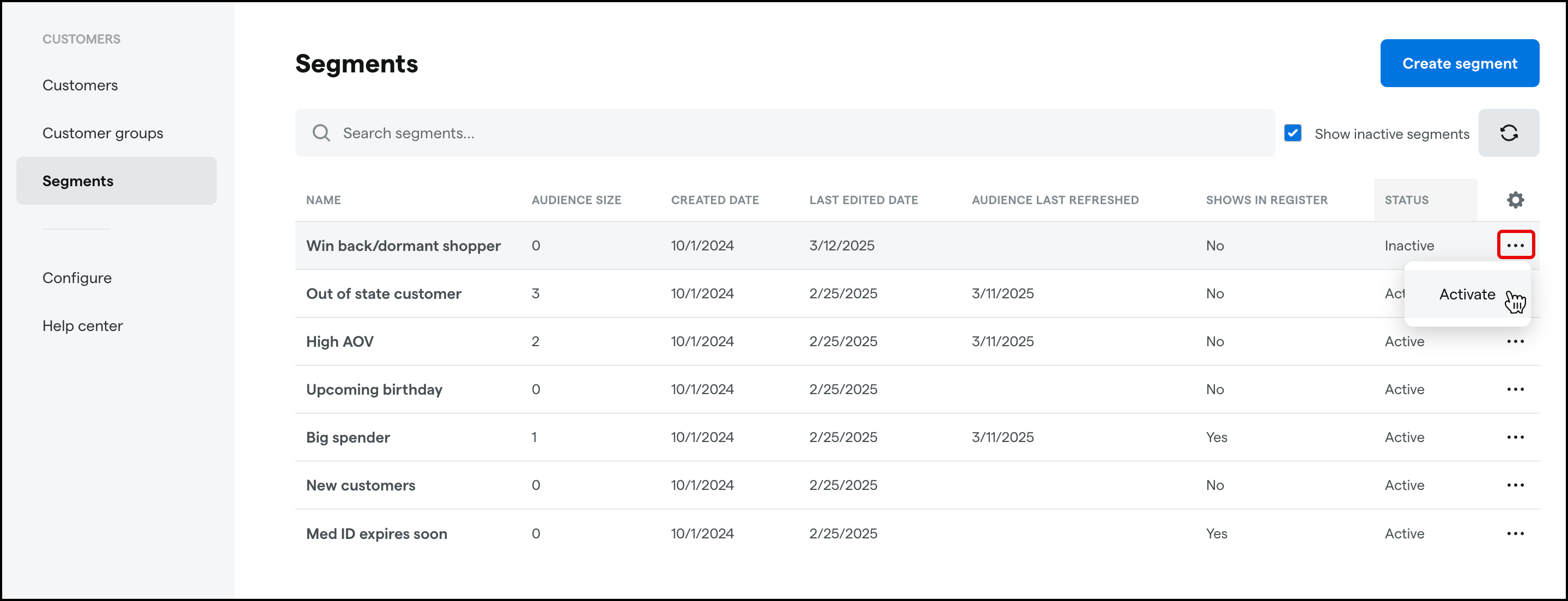Viewport: 1568px width, 601px height.
Task: Open the Big spender segment
Action: coord(348,437)
